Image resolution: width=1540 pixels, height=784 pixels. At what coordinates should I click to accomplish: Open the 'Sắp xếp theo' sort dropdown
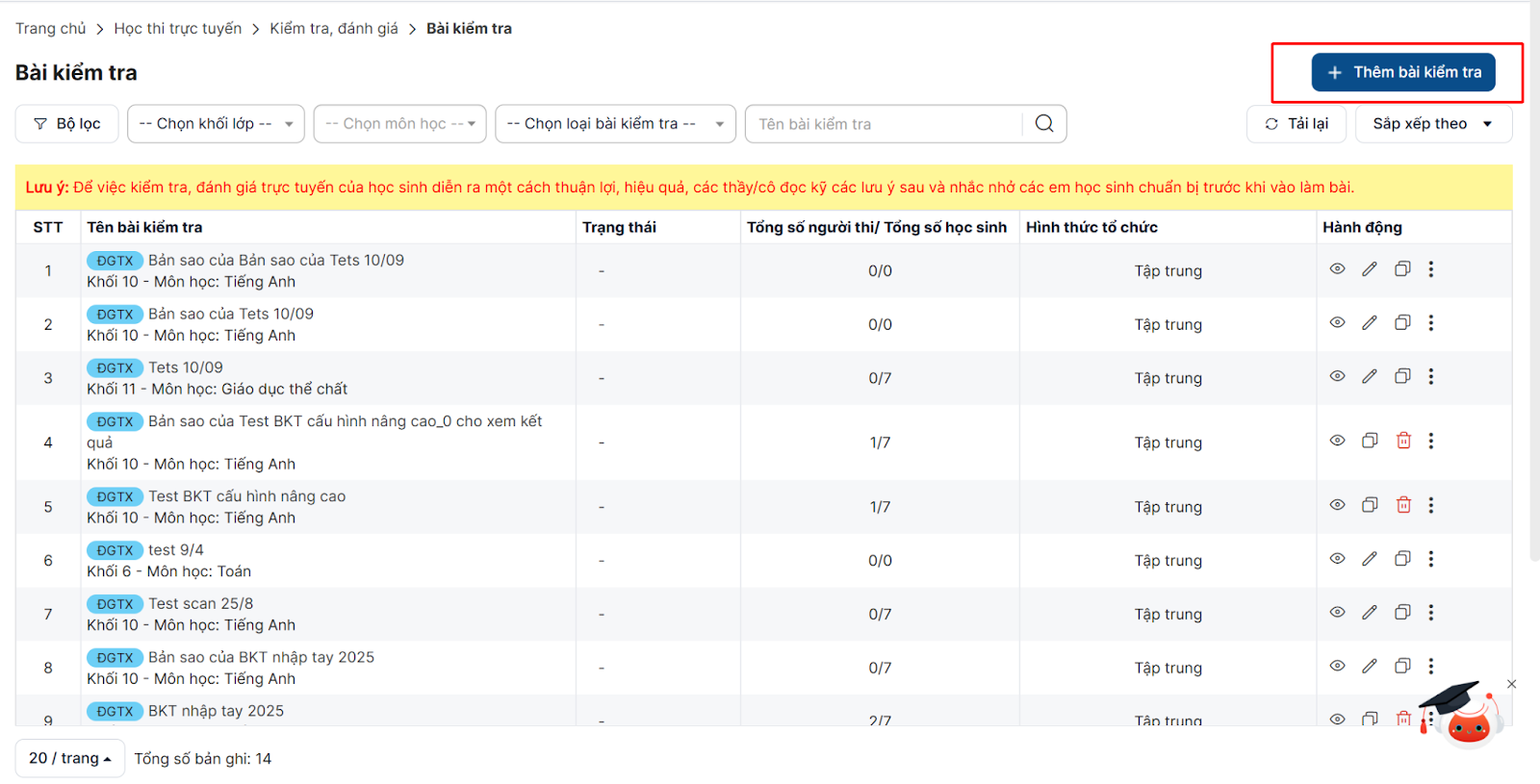1433,124
